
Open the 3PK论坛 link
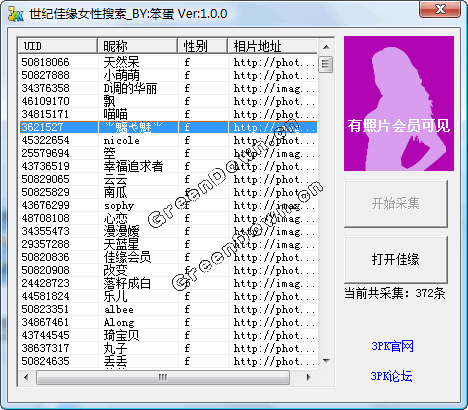click(391, 376)
